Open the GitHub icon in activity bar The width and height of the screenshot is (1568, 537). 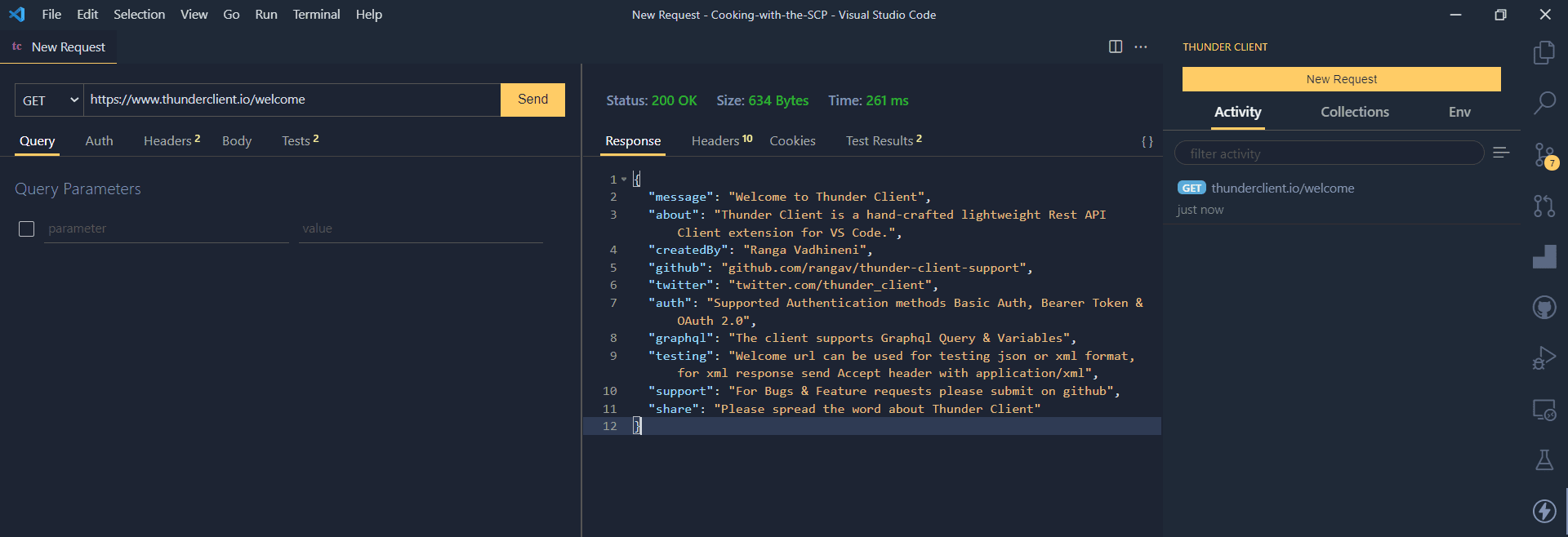[x=1543, y=308]
